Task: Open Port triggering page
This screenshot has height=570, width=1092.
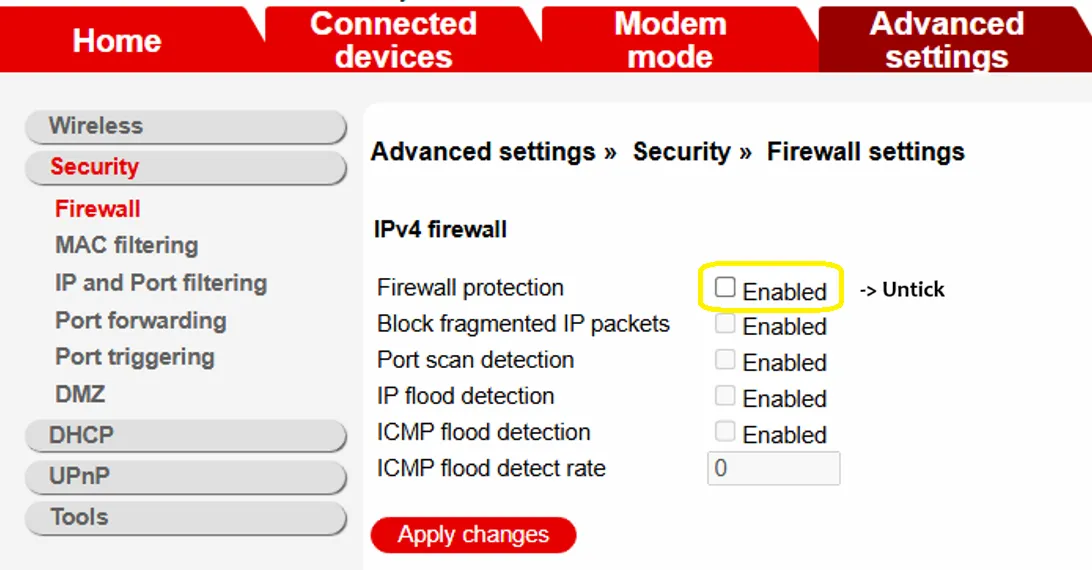Action: point(135,357)
